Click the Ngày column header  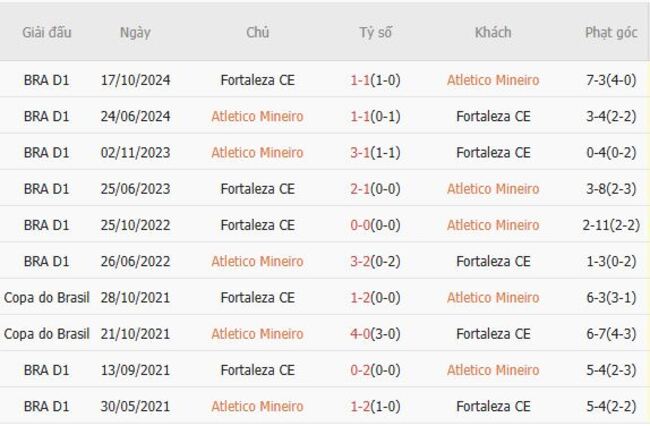[x=135, y=32]
